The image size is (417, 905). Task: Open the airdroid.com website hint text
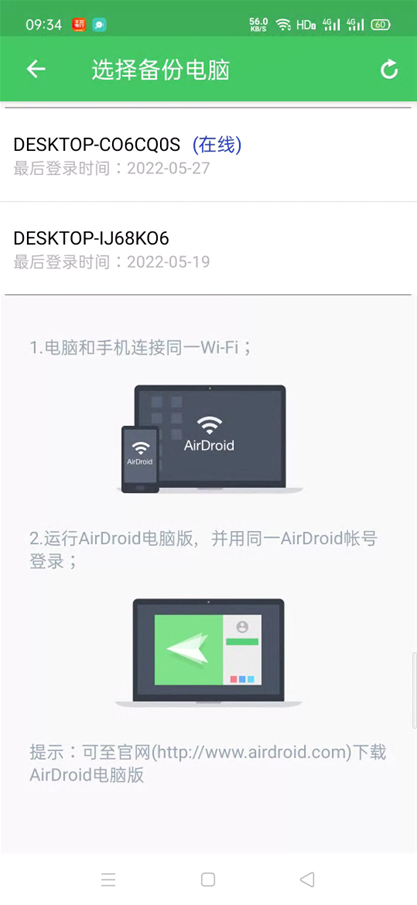[x=208, y=763]
